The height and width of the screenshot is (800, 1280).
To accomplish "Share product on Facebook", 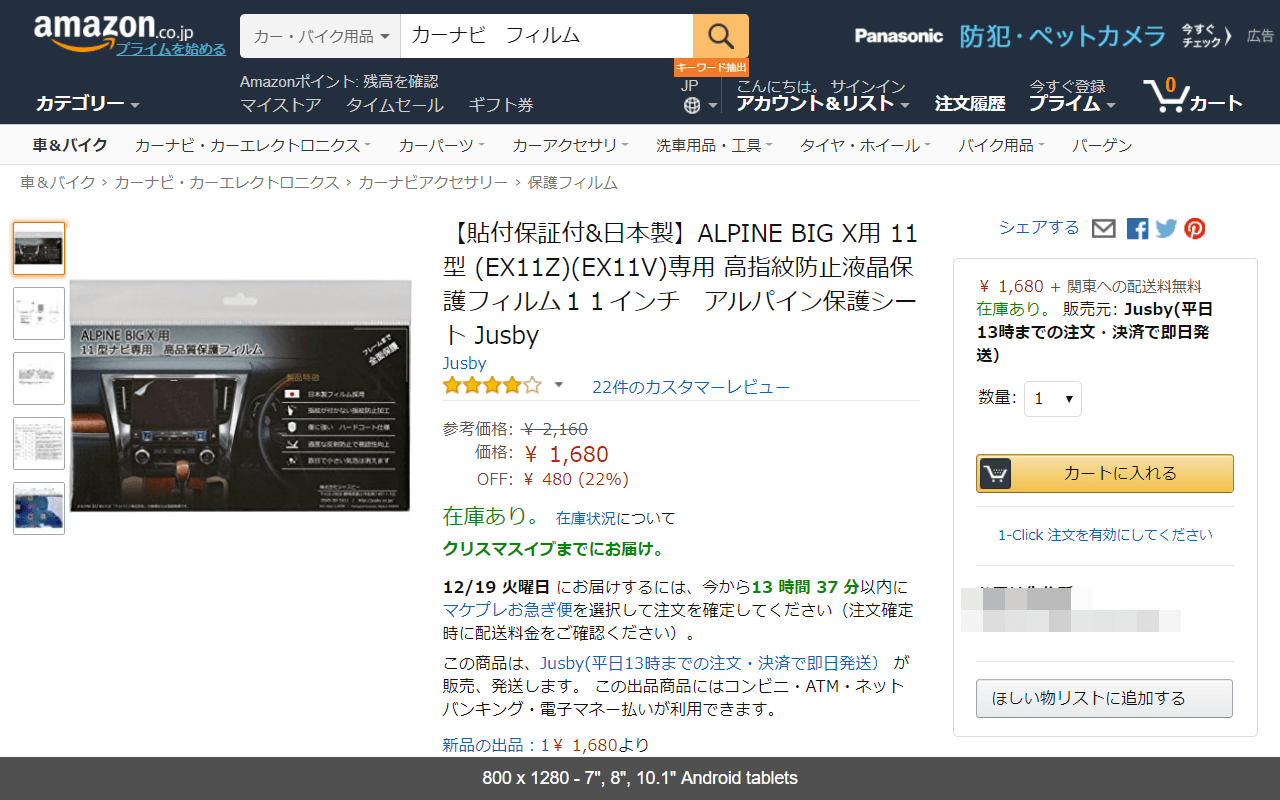I will [x=1137, y=229].
